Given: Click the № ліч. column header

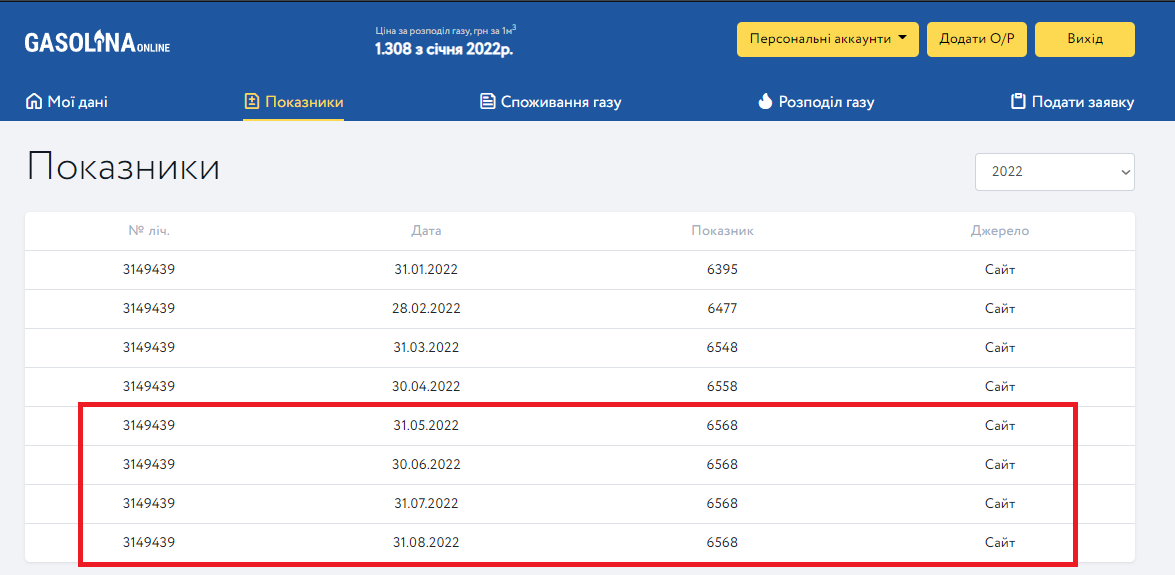Looking at the screenshot, I should click(x=149, y=231).
